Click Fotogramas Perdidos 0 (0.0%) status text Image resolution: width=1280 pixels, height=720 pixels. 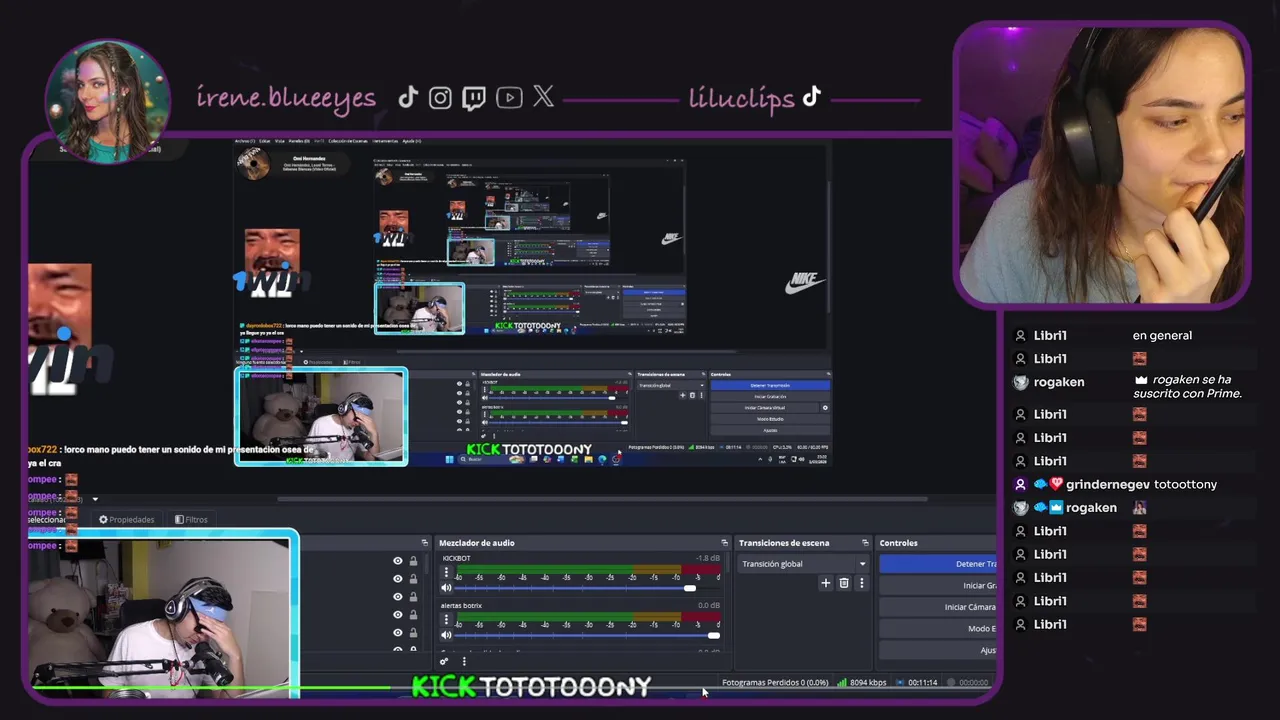coord(775,682)
